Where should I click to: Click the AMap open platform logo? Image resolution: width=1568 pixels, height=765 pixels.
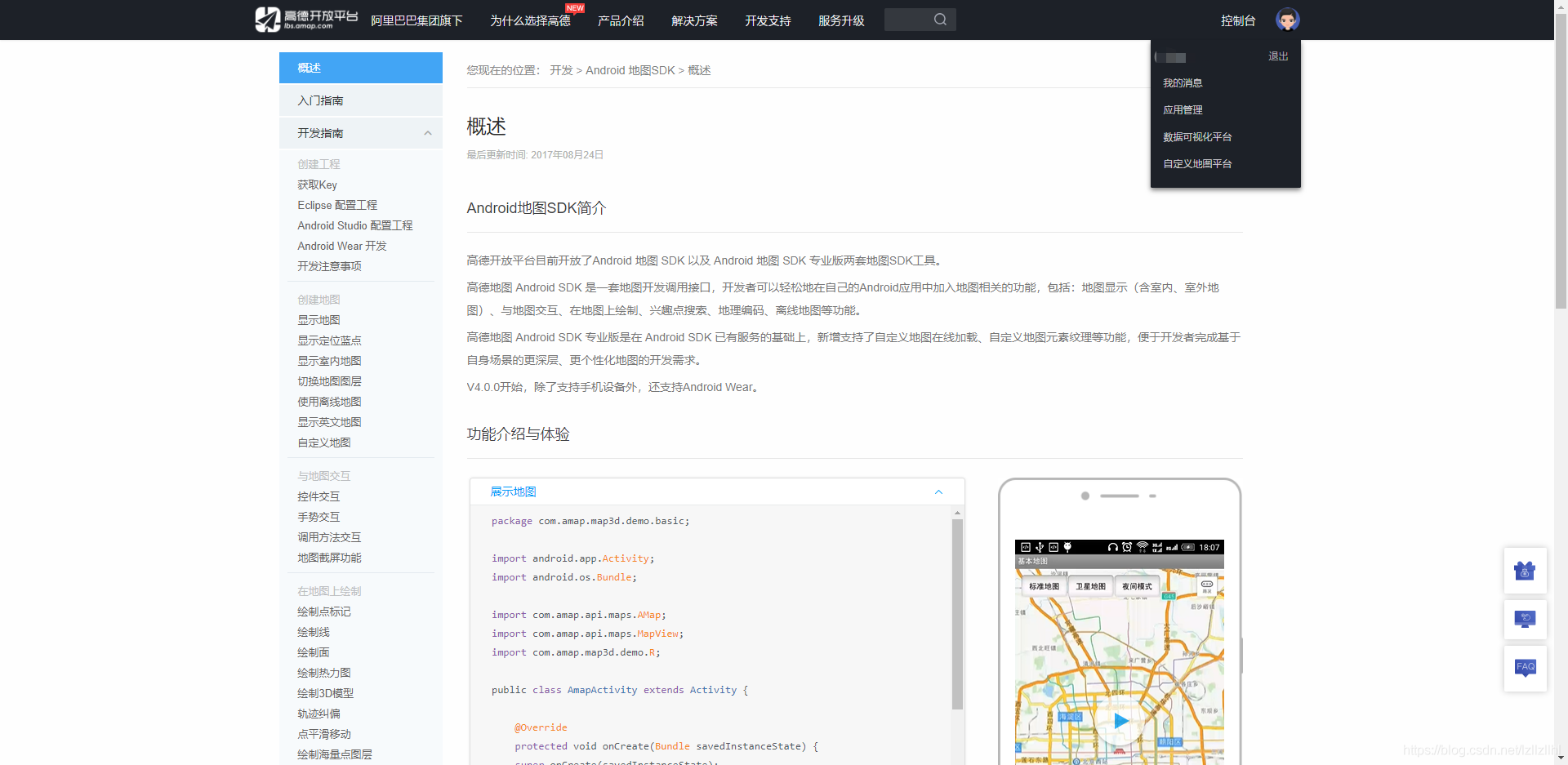point(306,20)
